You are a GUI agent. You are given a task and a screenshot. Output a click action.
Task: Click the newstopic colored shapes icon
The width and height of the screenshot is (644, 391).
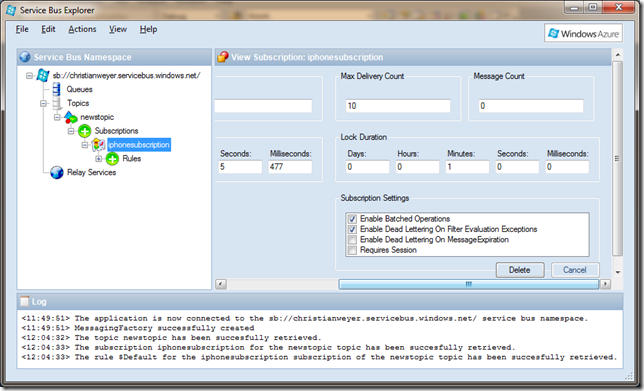pyautogui.click(x=71, y=117)
